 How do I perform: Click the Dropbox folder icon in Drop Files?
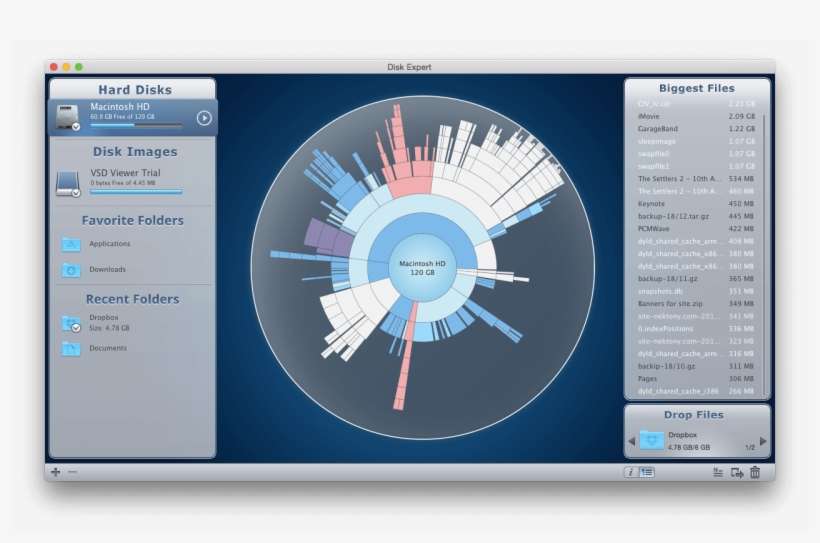pyautogui.click(x=652, y=440)
